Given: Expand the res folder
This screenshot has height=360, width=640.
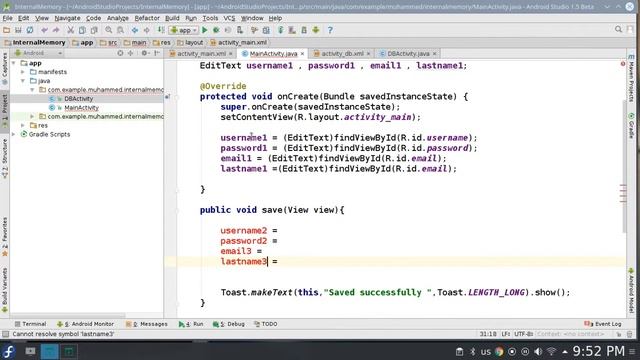Looking at the screenshot, I should 23,126.
